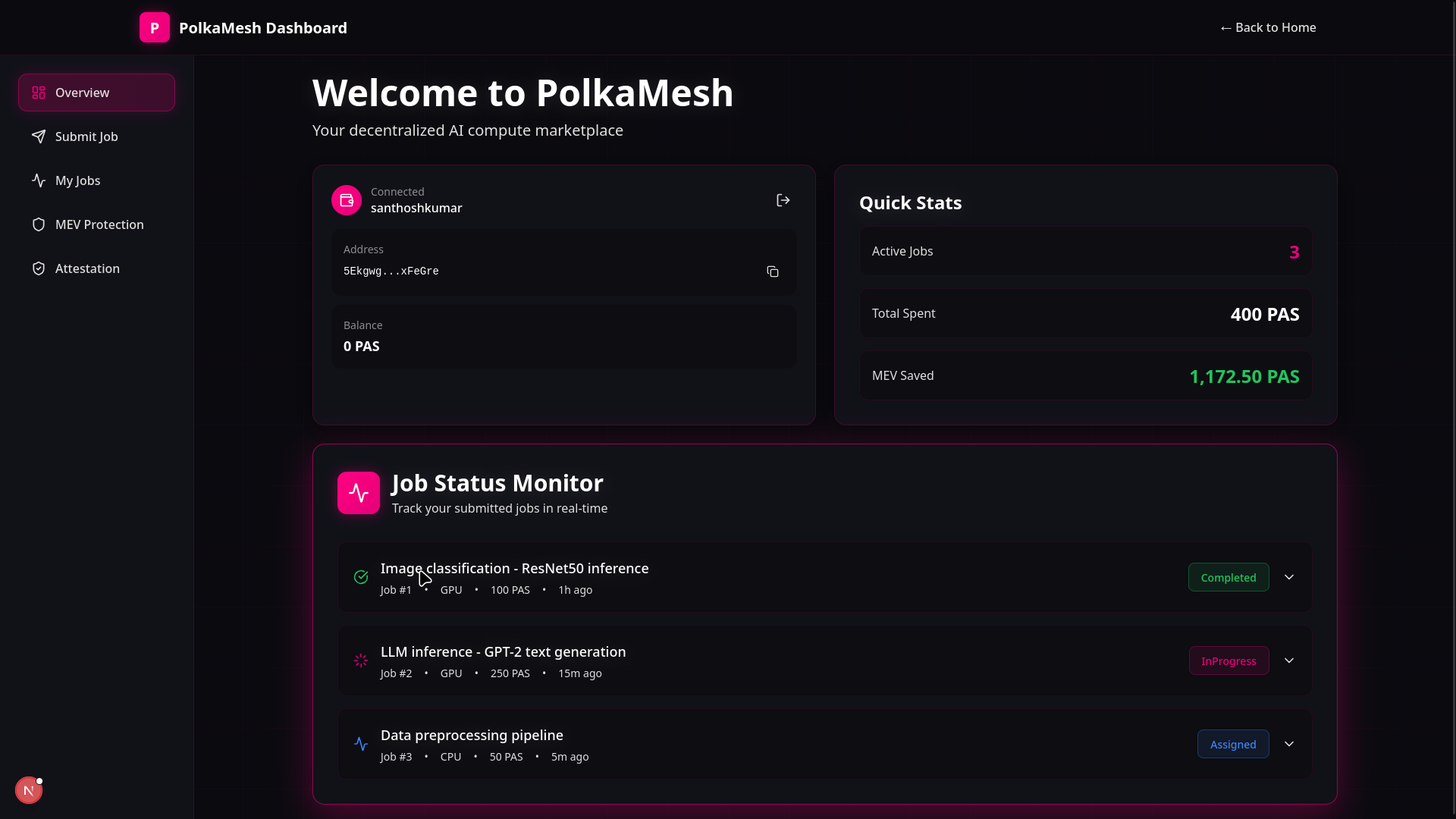Click the disconnect wallet logout icon
This screenshot has width=1456, height=819.
[x=783, y=200]
